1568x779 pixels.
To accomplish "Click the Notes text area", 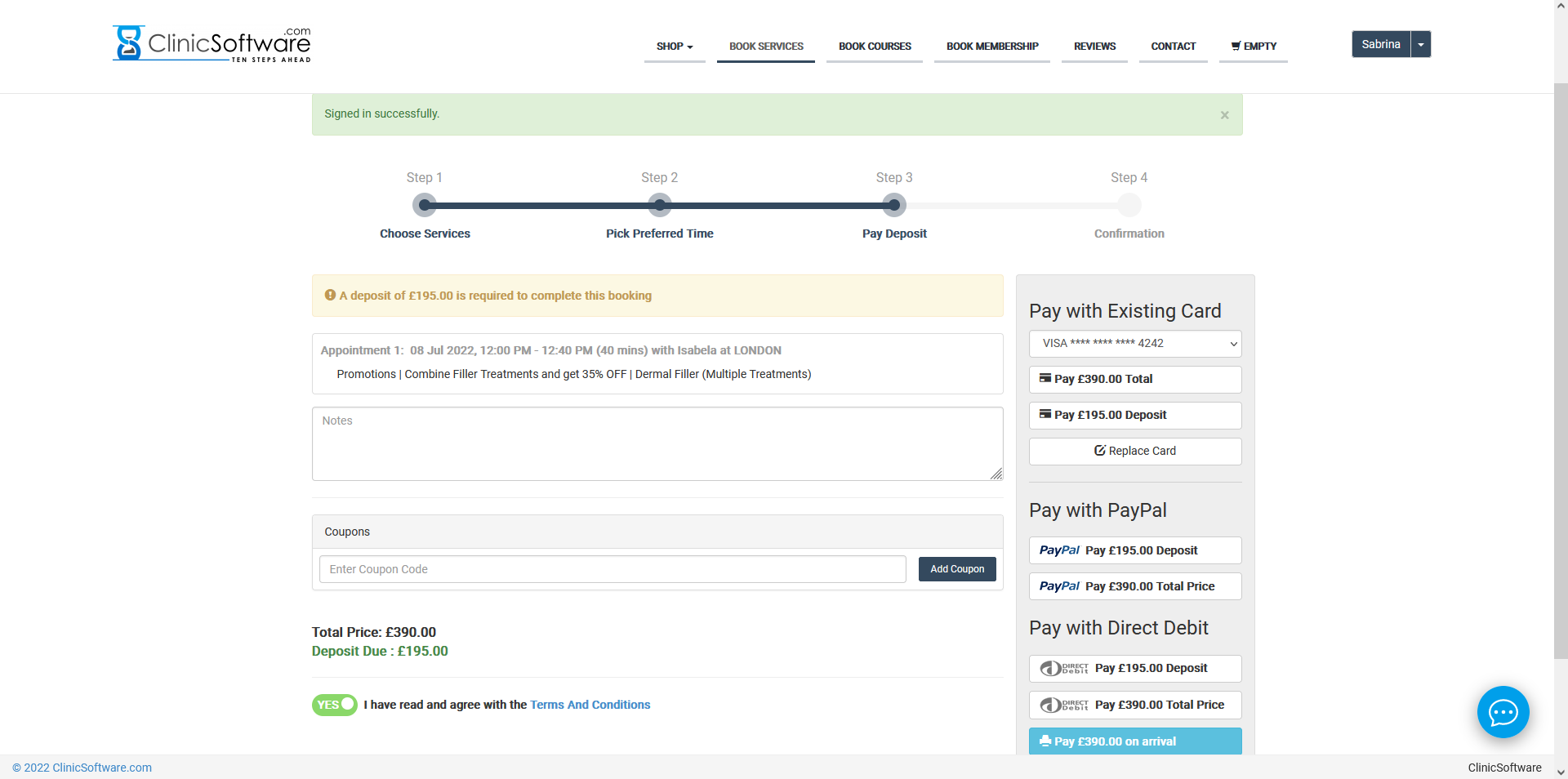I will (x=657, y=443).
